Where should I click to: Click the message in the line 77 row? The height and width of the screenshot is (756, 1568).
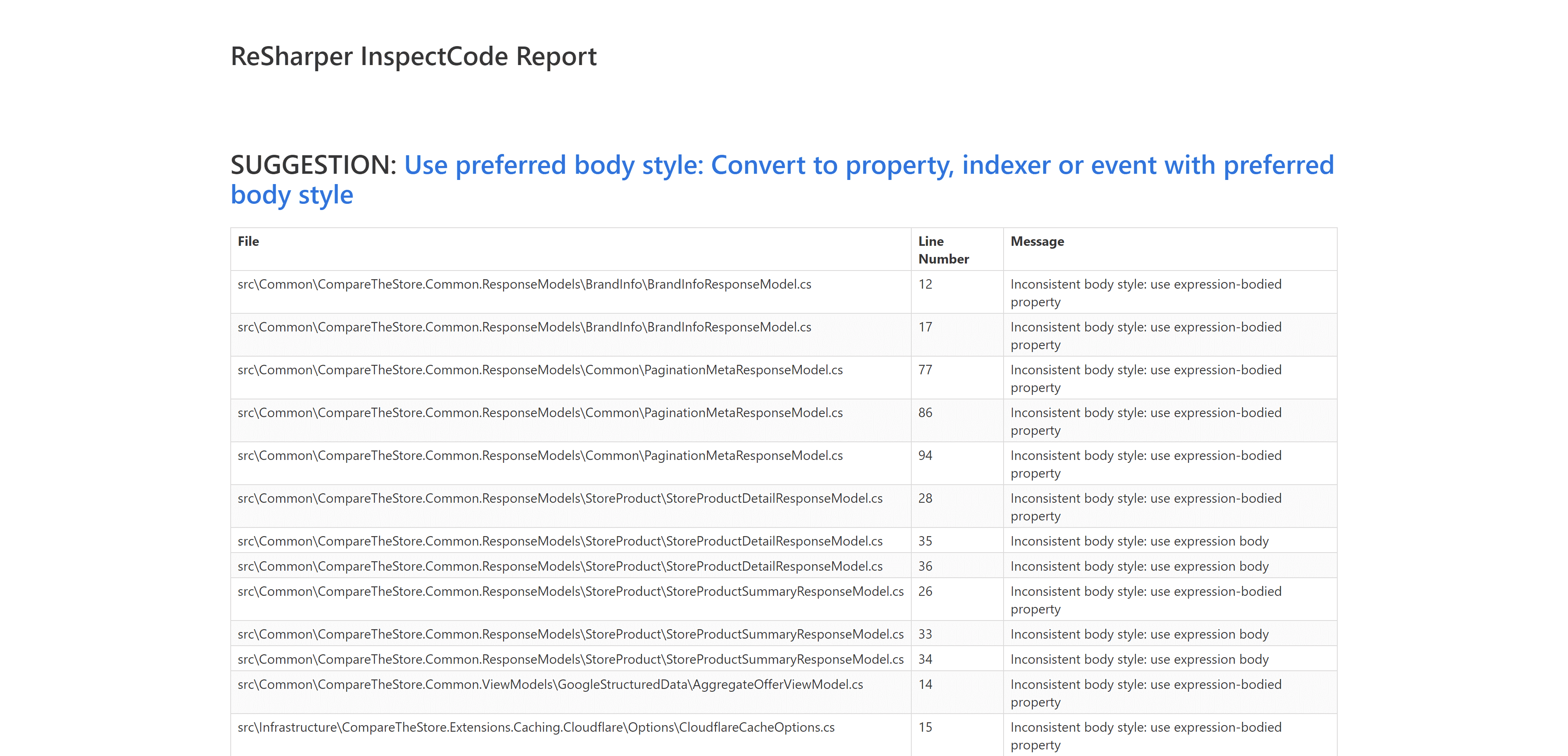pos(1146,378)
